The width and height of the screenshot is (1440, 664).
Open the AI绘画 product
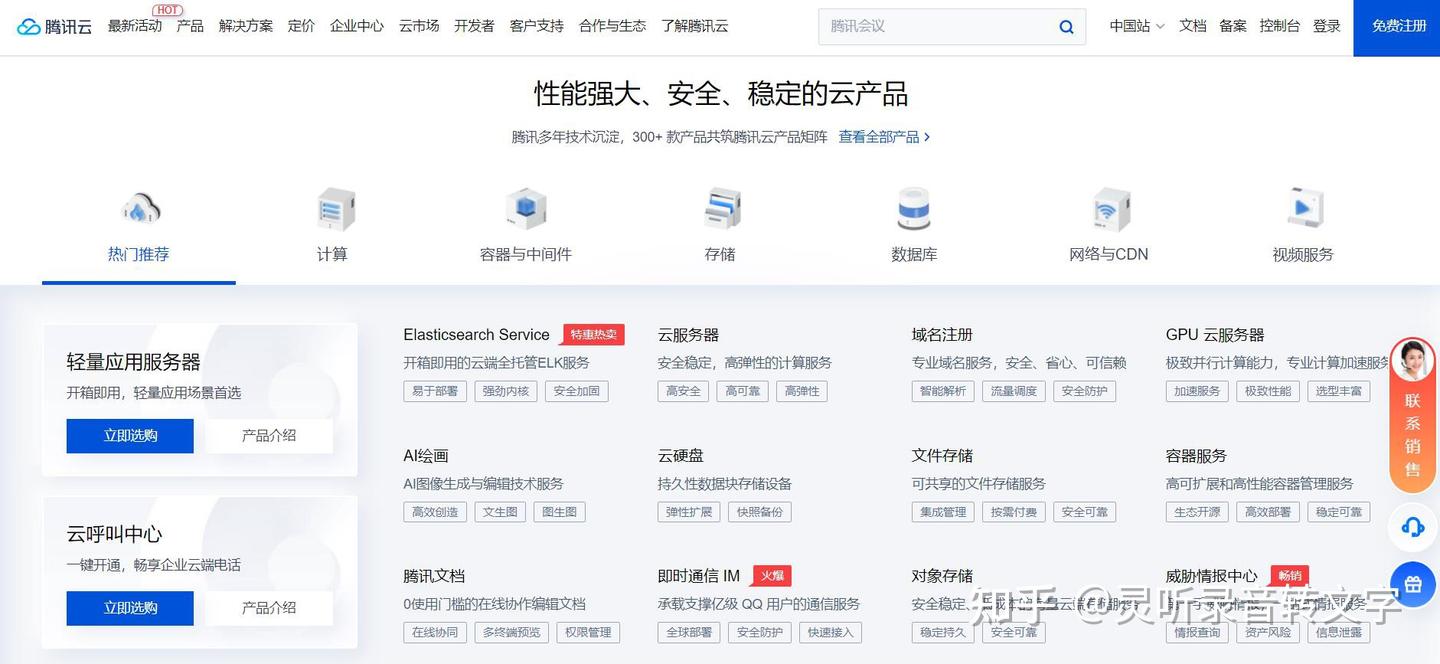click(x=426, y=456)
